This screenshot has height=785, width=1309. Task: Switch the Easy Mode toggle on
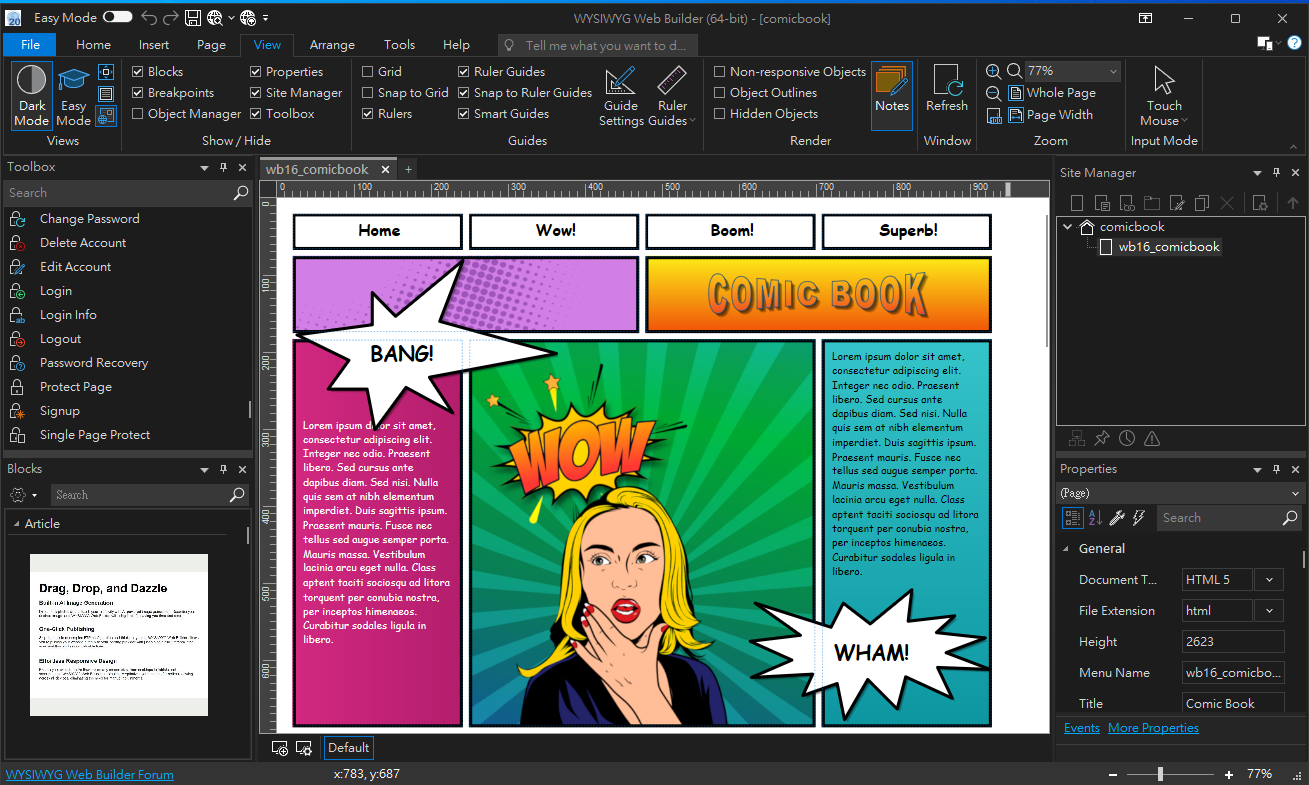tap(117, 18)
